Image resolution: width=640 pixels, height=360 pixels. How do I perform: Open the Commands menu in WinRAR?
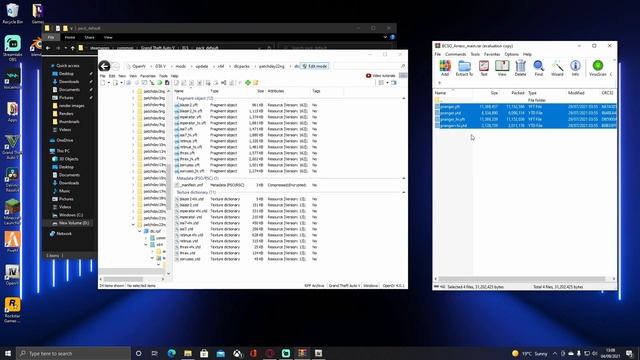456,54
